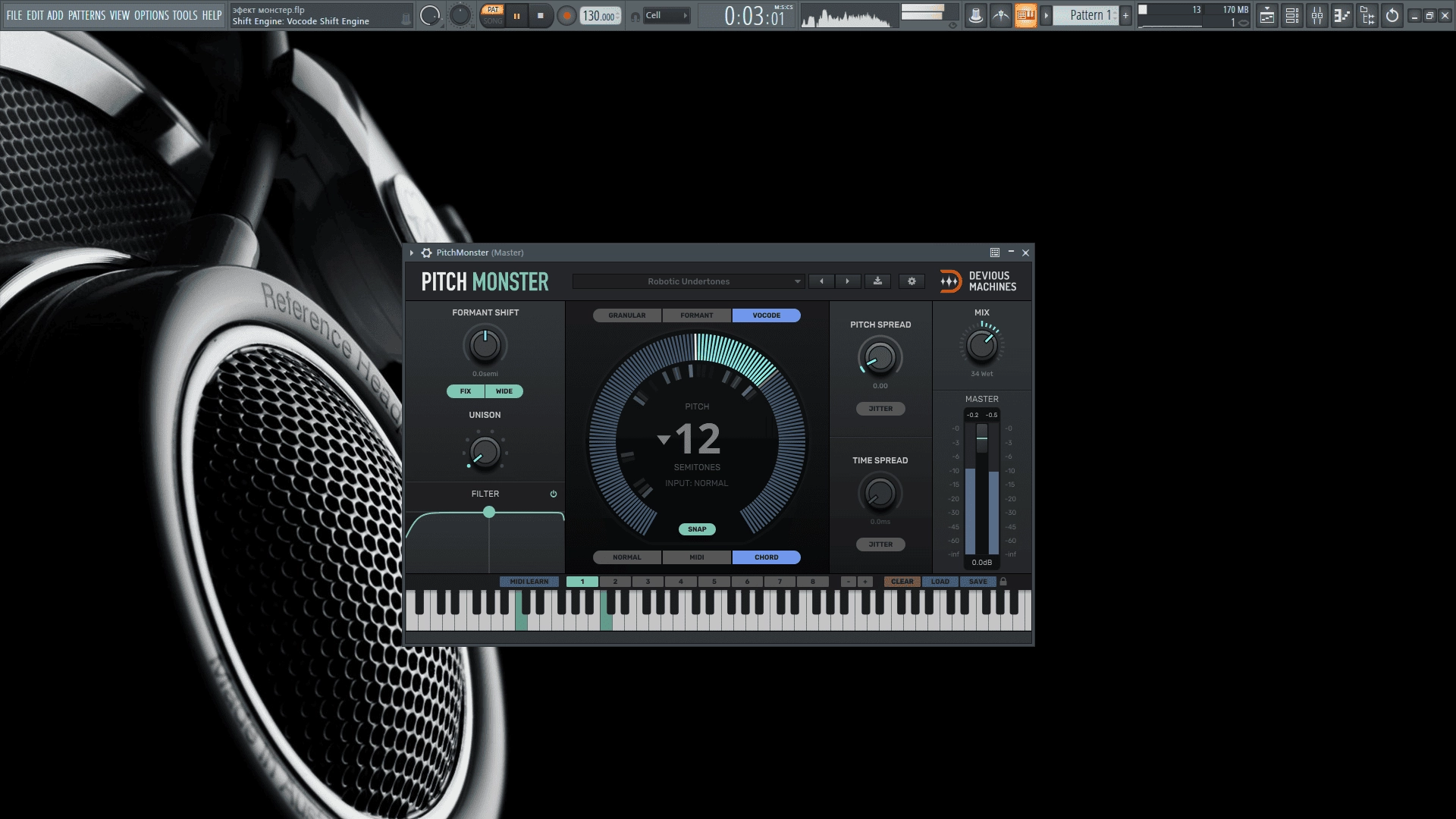This screenshot has width=1456, height=819.
Task: Open the playlist view icon
Action: pos(1267,15)
